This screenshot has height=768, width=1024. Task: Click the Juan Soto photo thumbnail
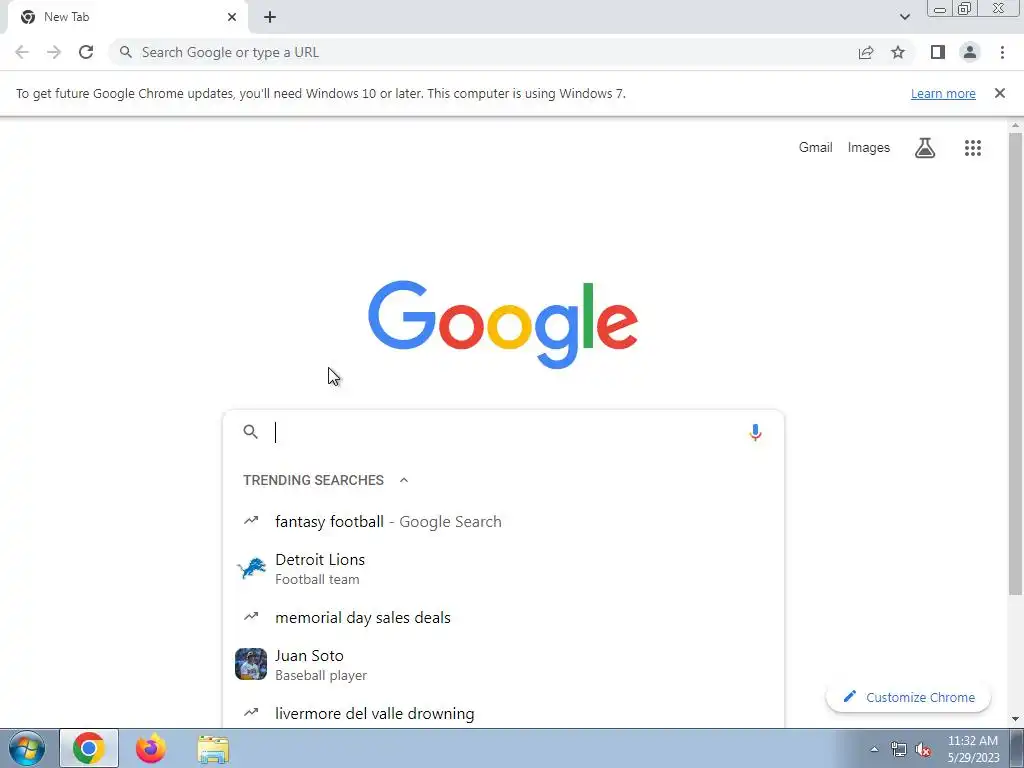click(251, 664)
